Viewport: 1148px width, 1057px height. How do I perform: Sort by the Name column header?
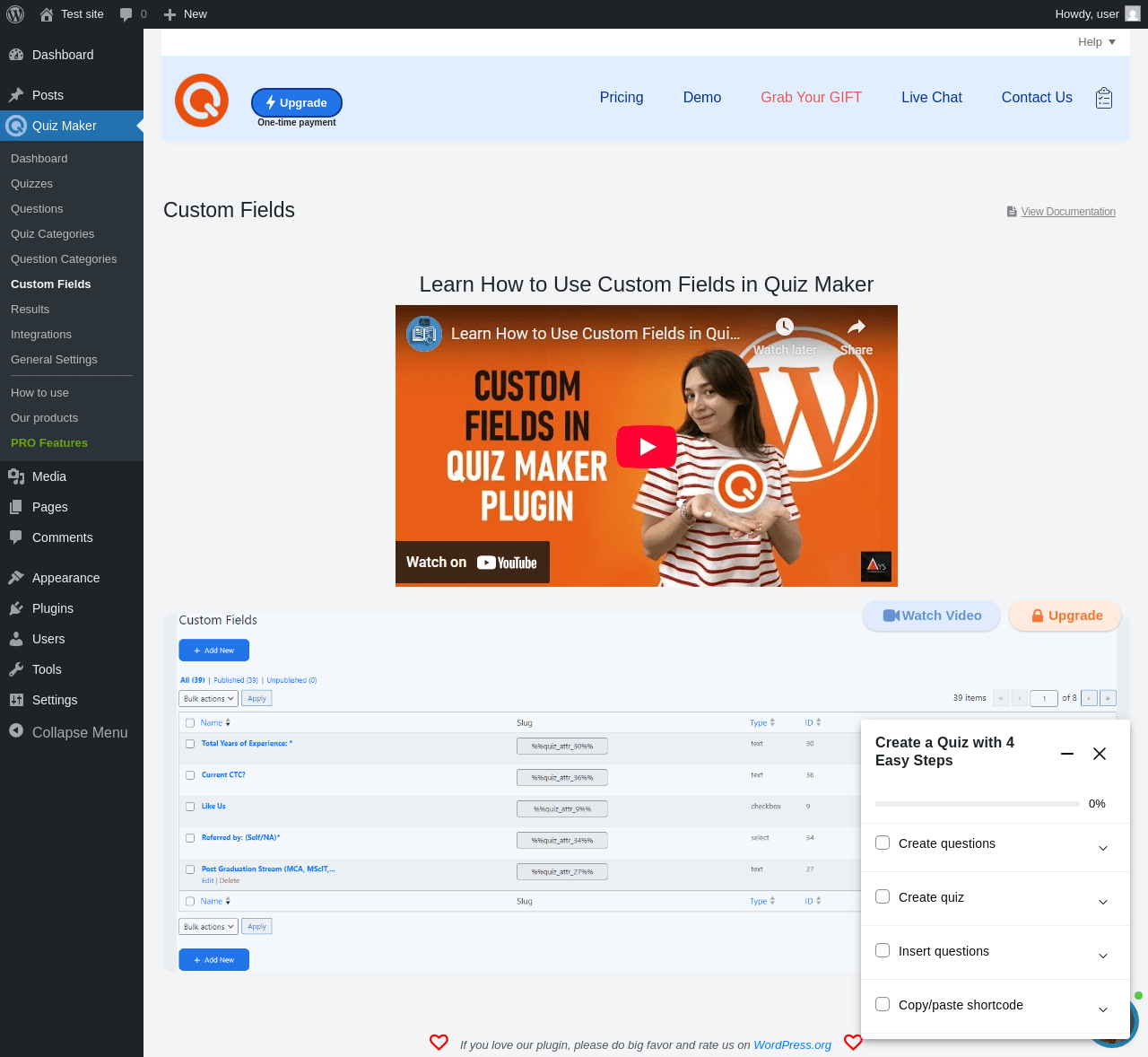pos(215,722)
